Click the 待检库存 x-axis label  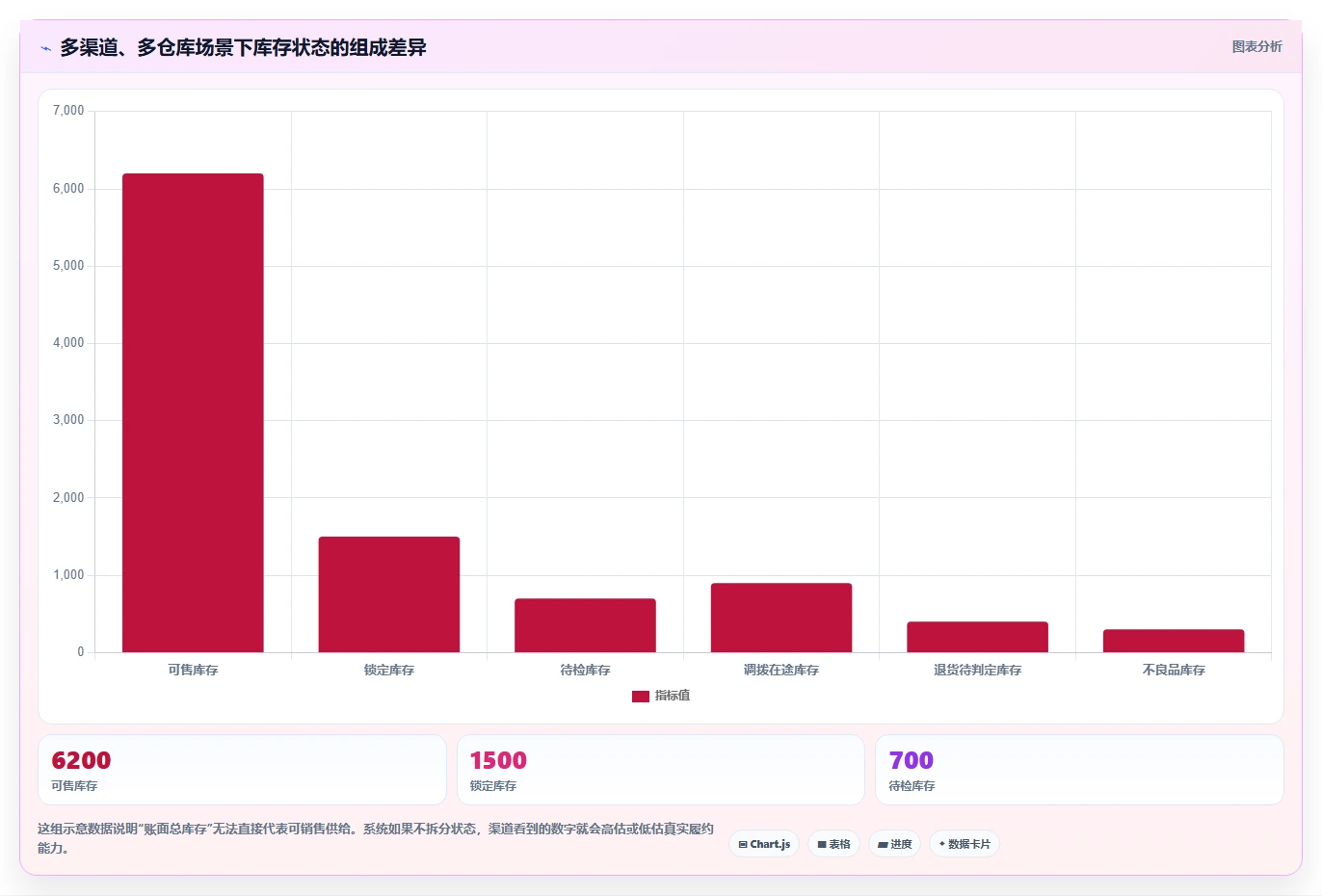click(x=585, y=670)
